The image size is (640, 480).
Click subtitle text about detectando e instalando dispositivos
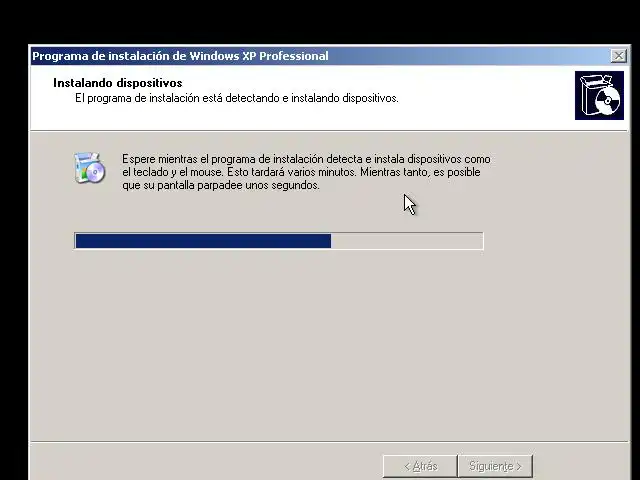pyautogui.click(x=237, y=98)
